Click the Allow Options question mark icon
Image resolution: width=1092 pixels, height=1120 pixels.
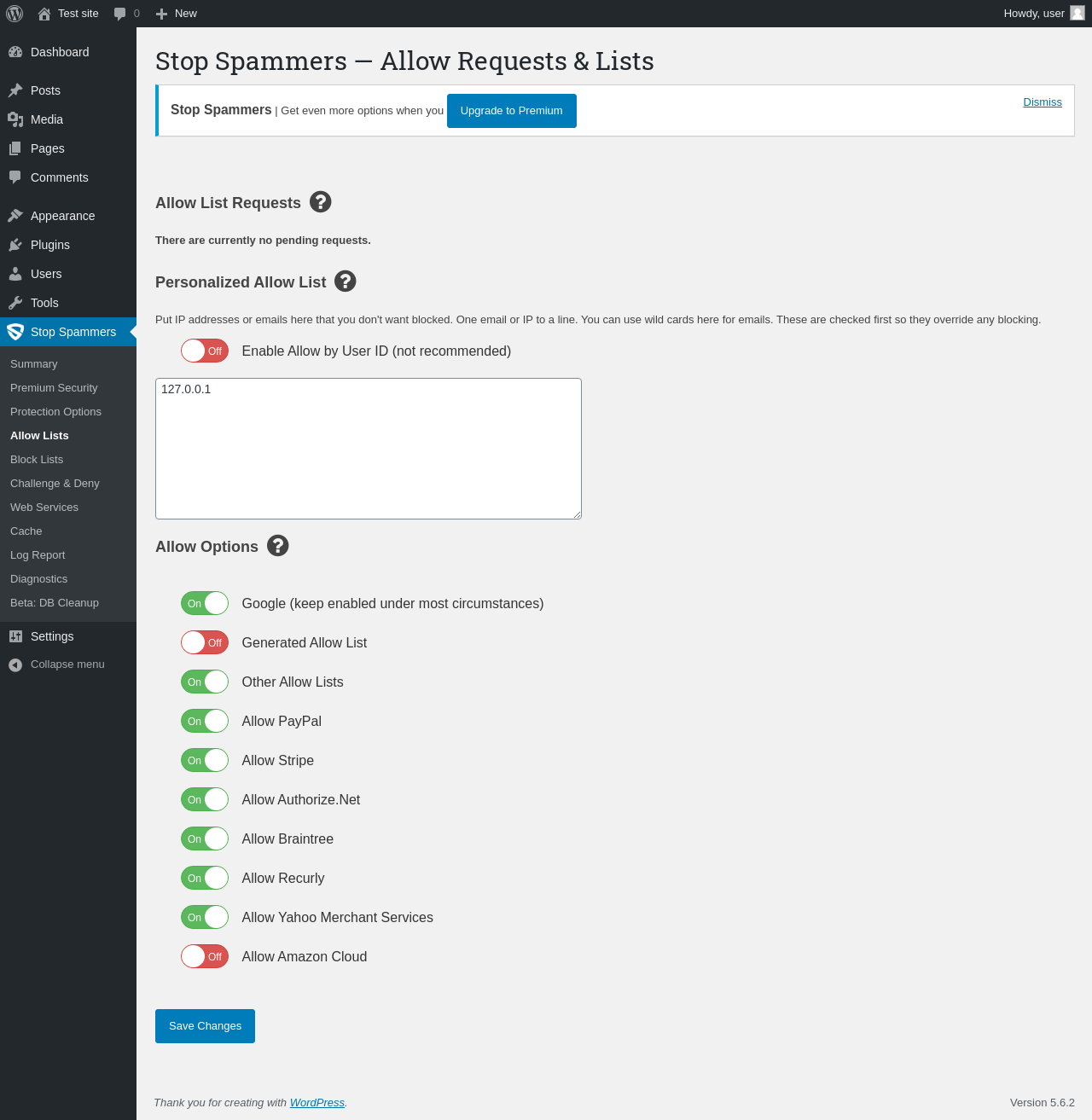(x=277, y=545)
